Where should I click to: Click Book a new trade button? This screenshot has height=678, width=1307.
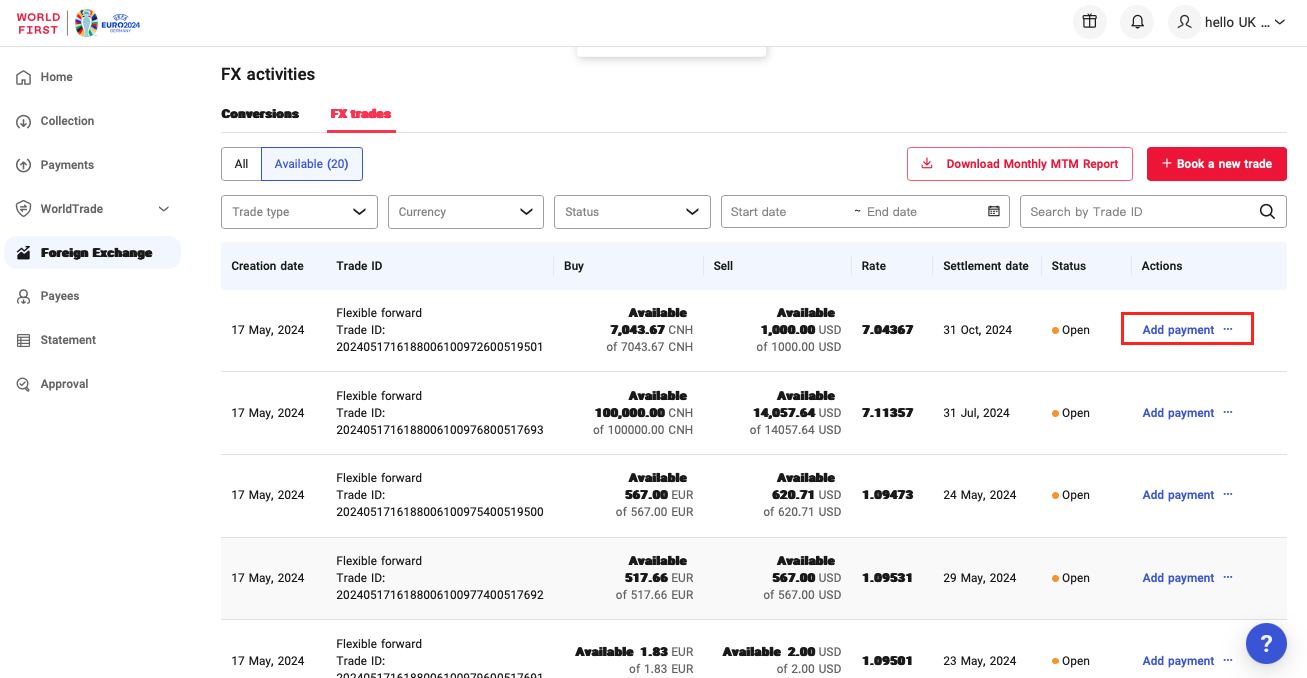click(x=1216, y=163)
